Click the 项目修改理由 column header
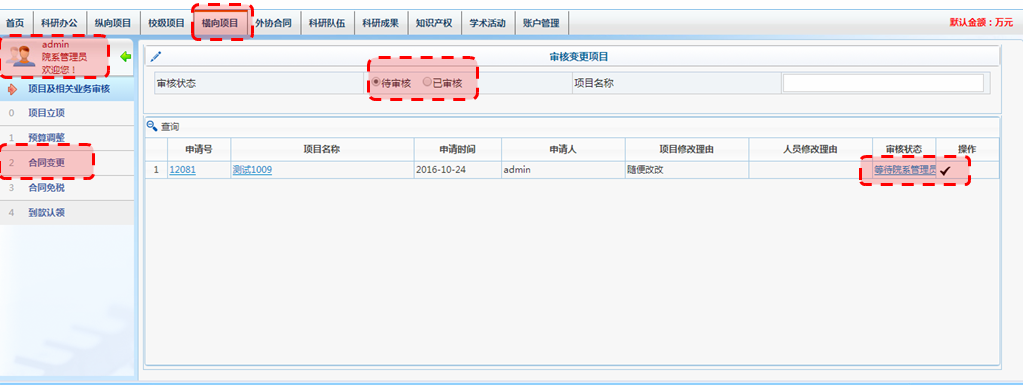Viewport: 1023px width, 386px height. click(687, 149)
